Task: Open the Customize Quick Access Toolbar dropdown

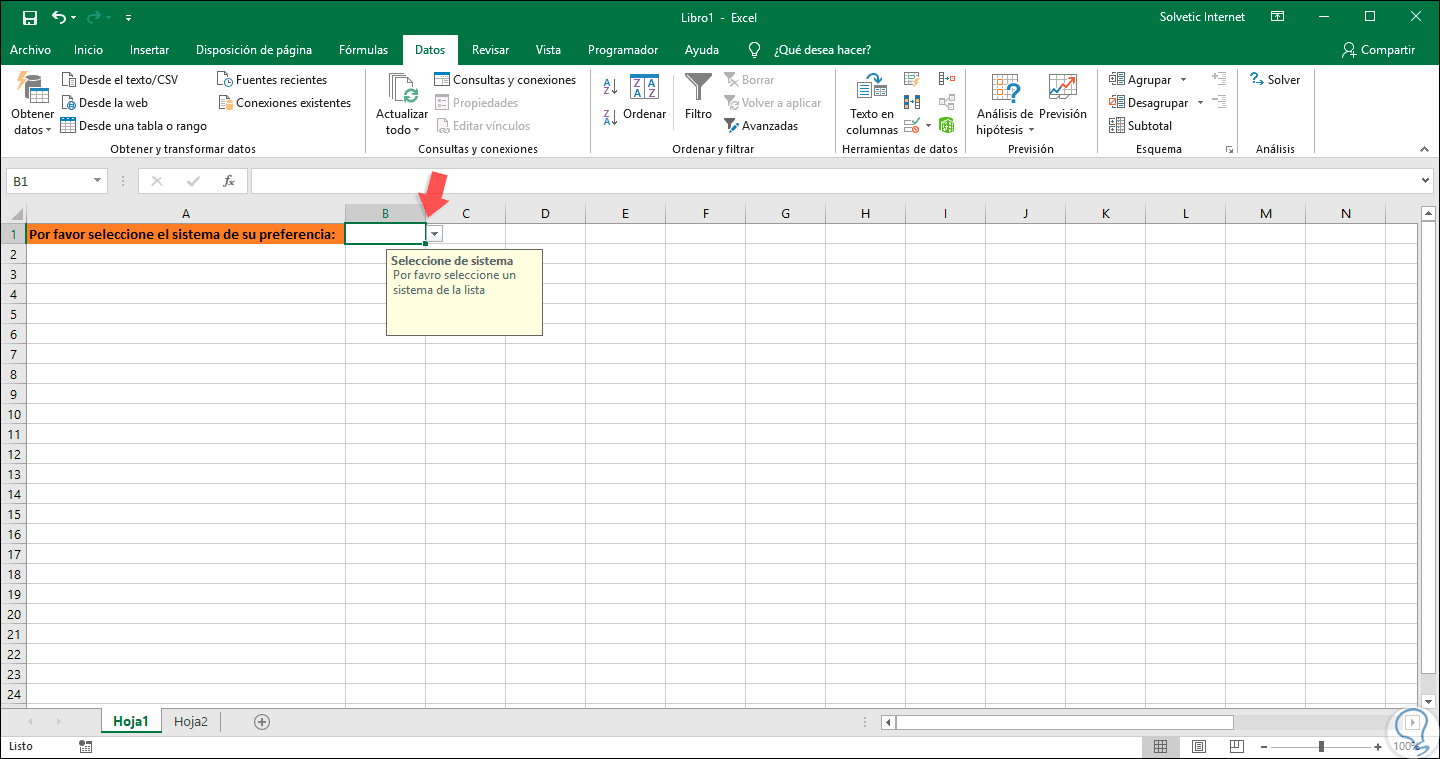Action: [129, 18]
